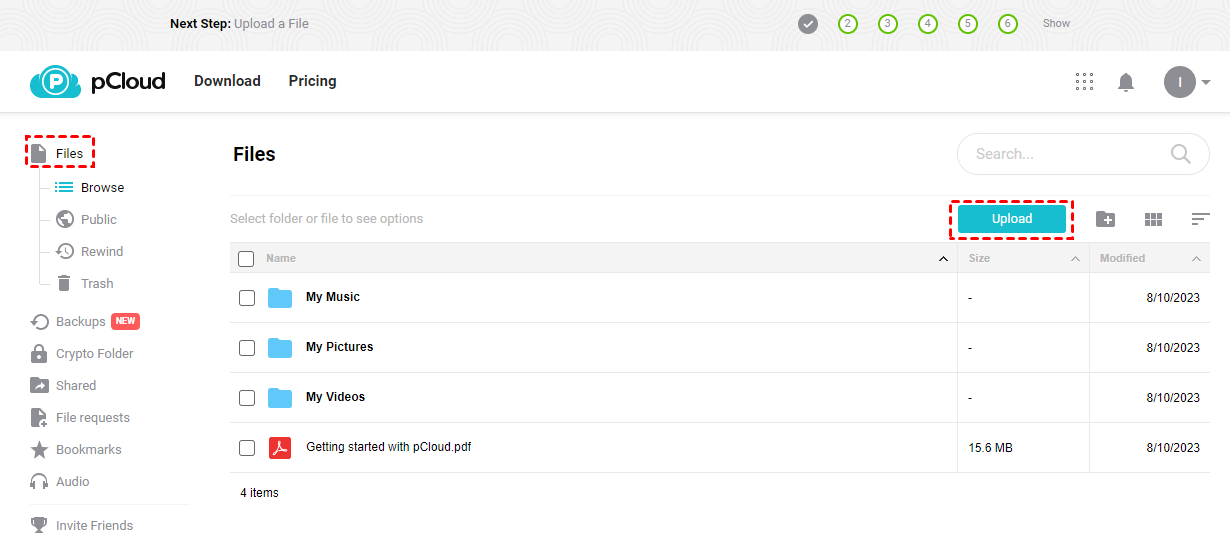Open the notifications bell
Image resolution: width=1230 pixels, height=560 pixels.
(x=1126, y=82)
